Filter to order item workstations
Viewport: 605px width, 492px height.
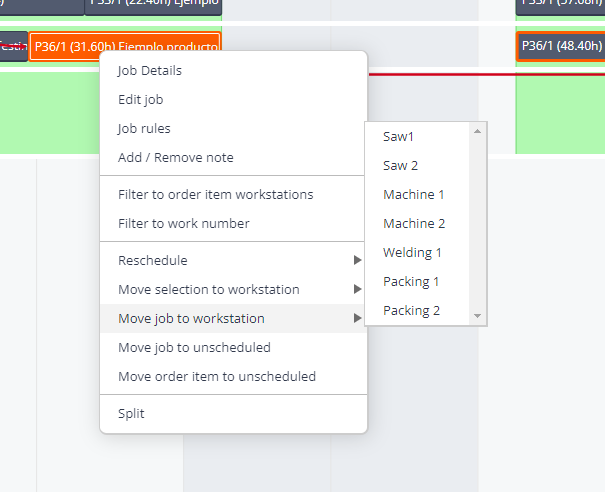coord(216,195)
